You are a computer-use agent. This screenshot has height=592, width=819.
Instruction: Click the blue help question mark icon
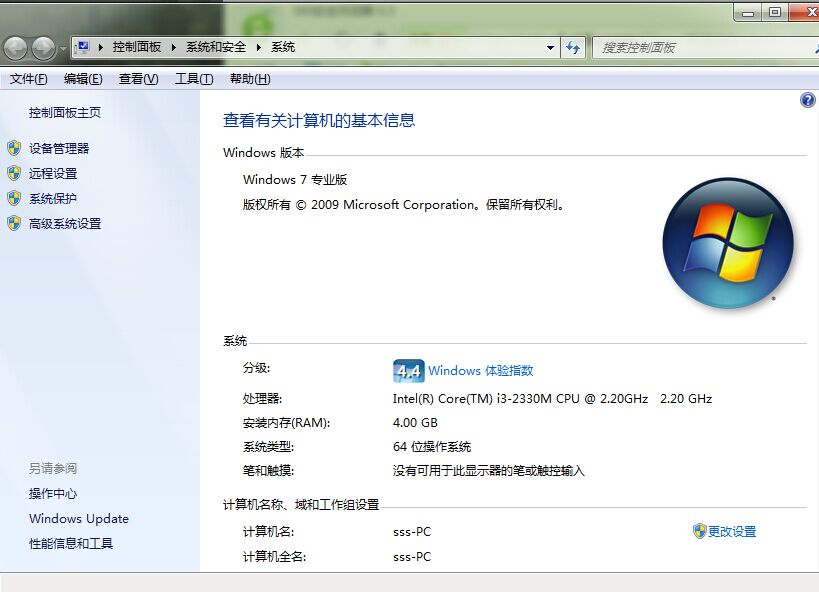pos(808,100)
